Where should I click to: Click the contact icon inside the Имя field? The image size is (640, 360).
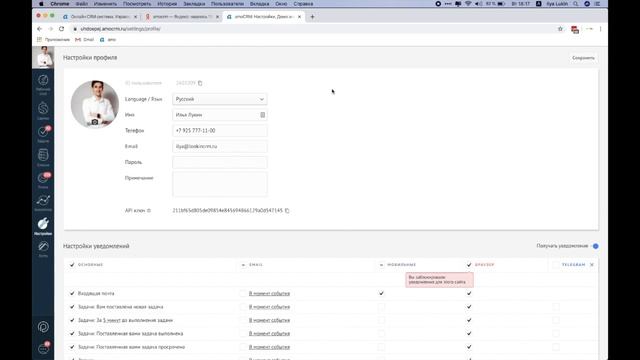[262, 115]
